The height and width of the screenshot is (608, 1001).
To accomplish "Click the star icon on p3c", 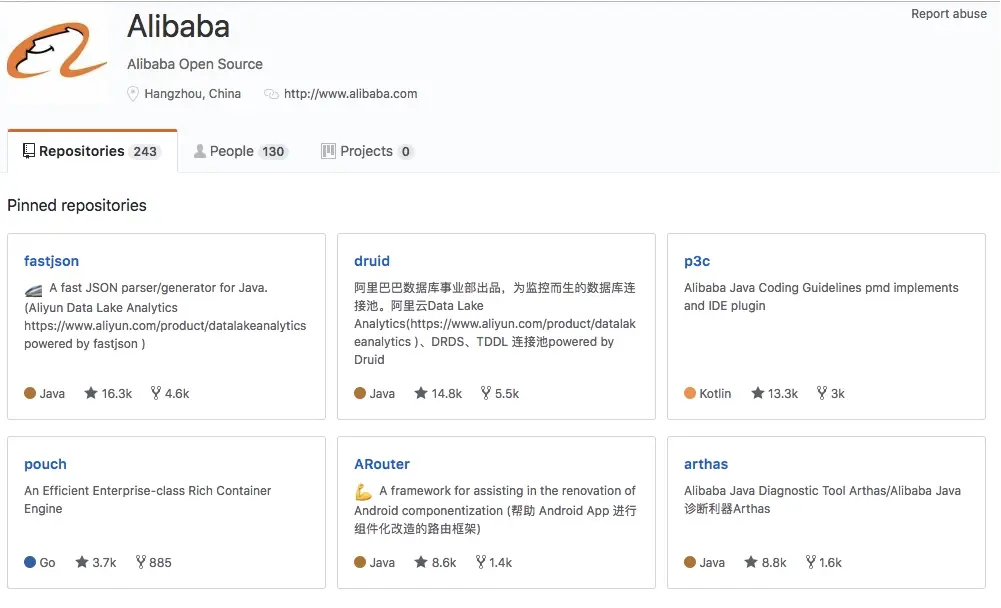I will click(758, 393).
